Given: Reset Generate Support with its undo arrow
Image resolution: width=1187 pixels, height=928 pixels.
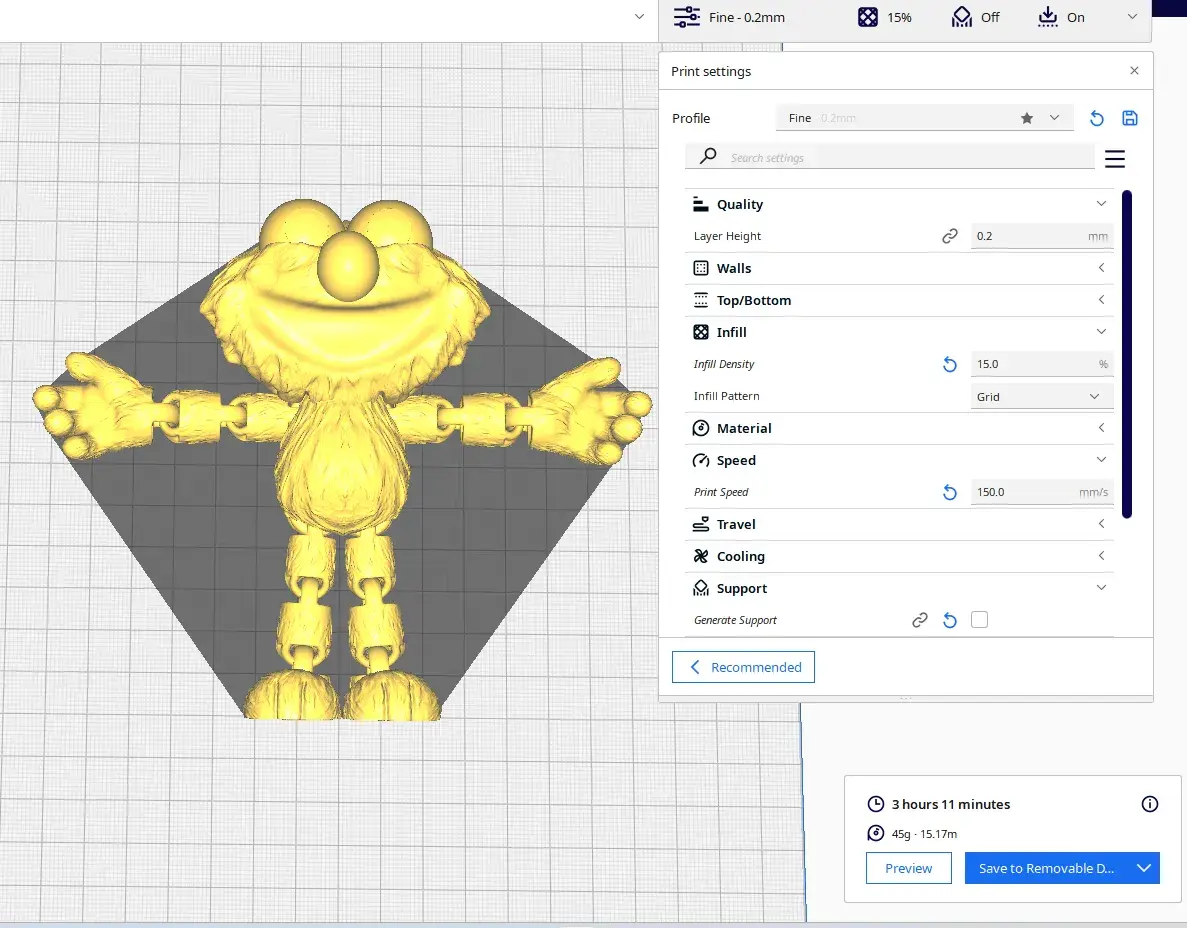Looking at the screenshot, I should click(x=949, y=621).
